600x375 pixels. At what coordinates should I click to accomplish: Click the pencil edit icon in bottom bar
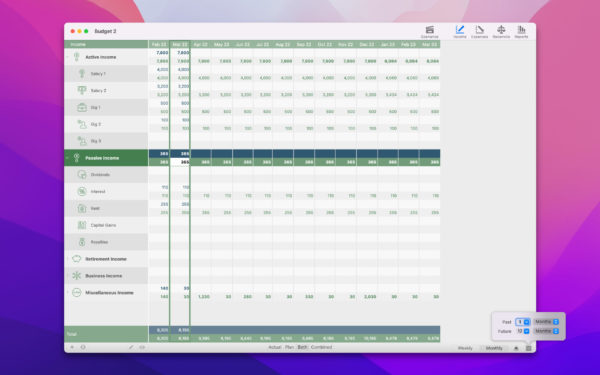131,347
